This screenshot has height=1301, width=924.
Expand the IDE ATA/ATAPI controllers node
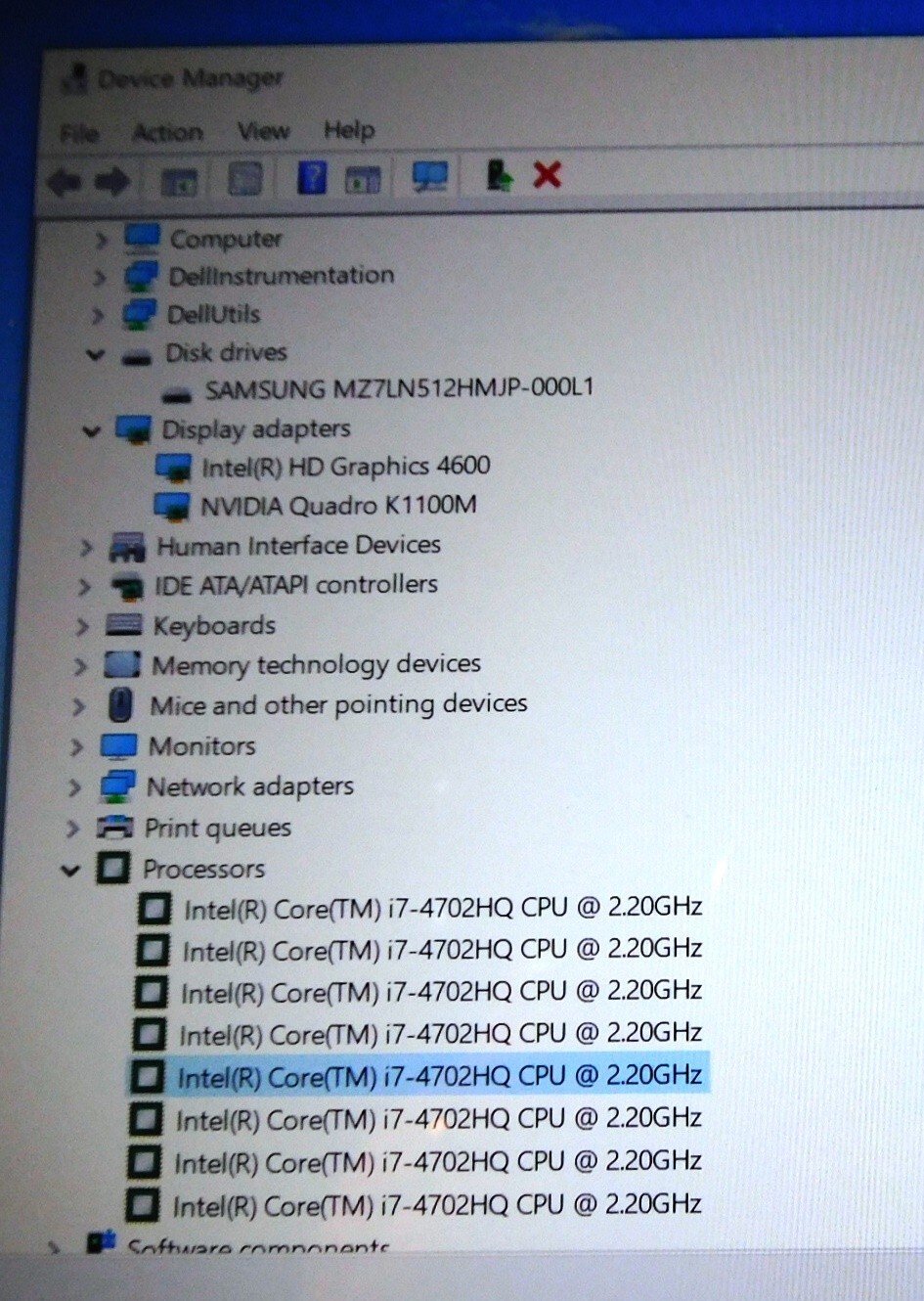click(x=84, y=587)
